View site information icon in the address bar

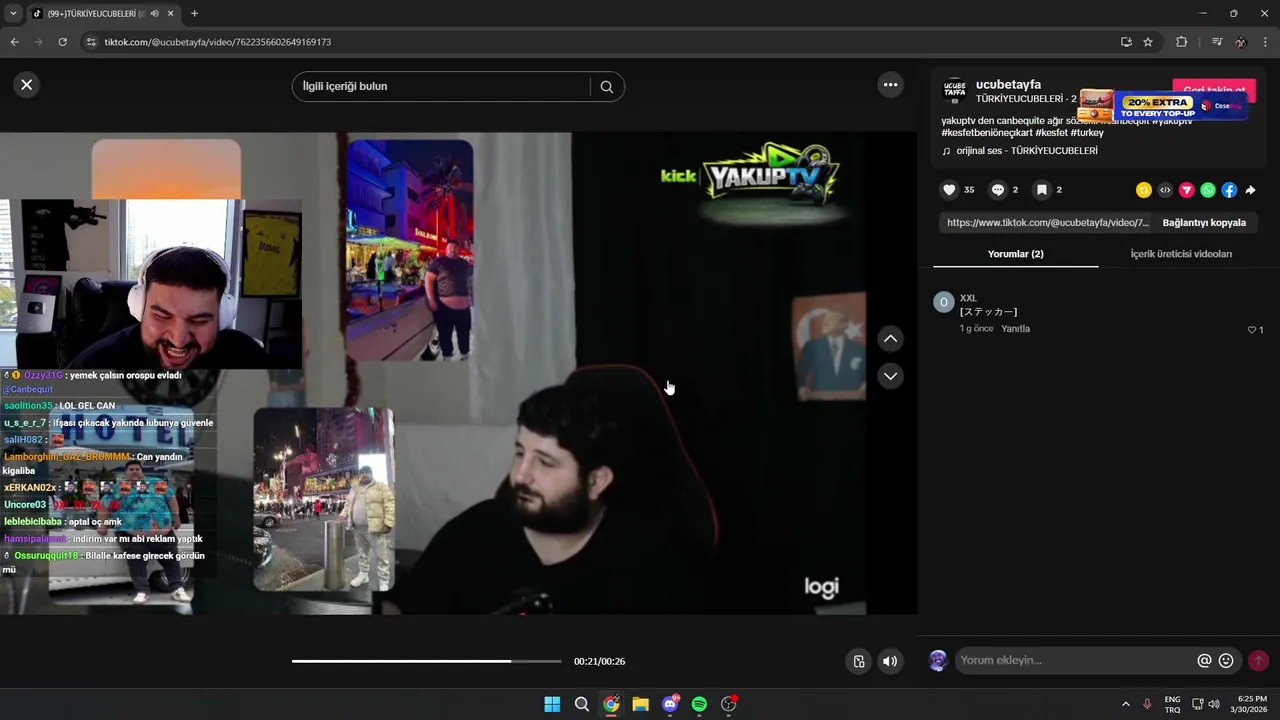(x=91, y=42)
